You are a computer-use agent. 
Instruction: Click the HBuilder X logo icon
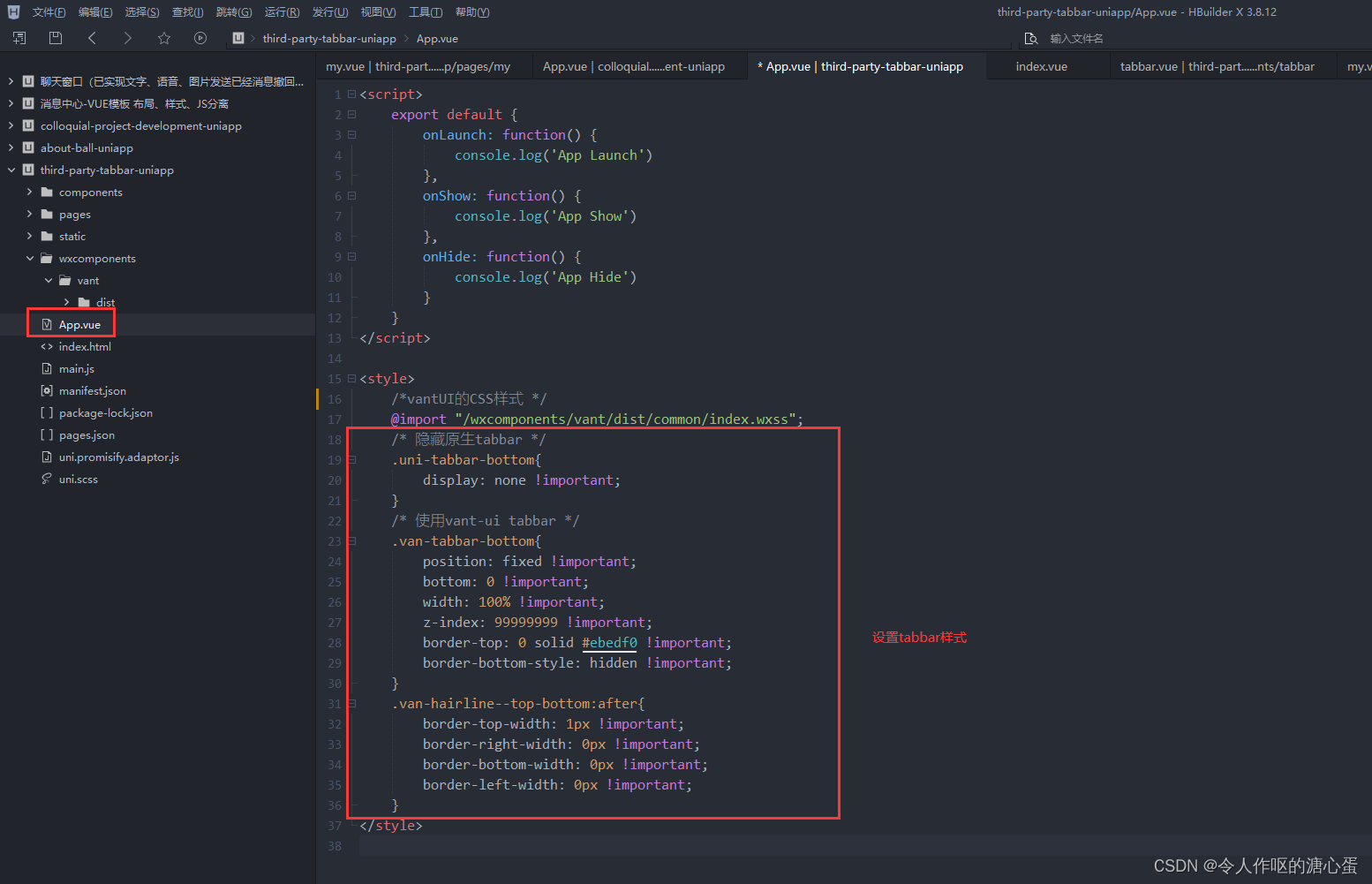tap(13, 11)
